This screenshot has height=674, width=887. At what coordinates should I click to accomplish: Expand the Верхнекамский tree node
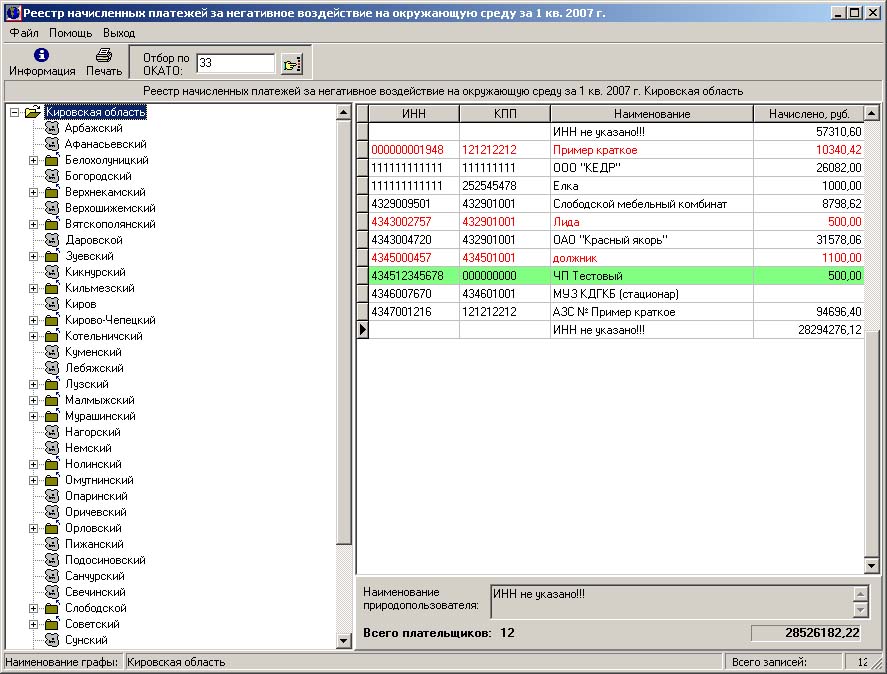coord(33,193)
